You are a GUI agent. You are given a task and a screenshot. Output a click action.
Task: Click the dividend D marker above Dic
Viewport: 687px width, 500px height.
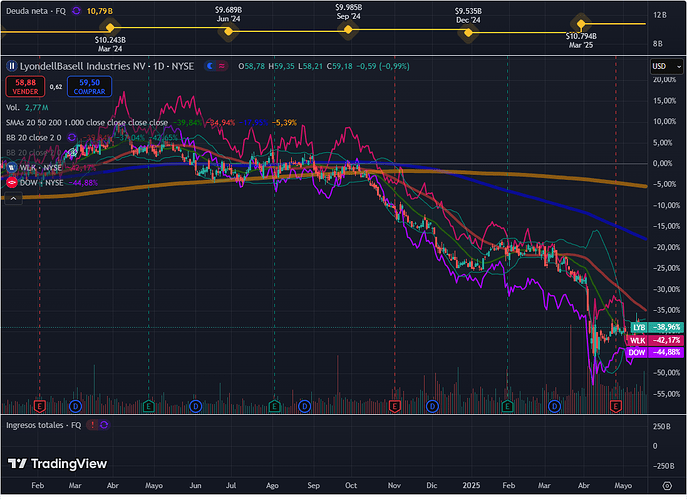[432, 406]
